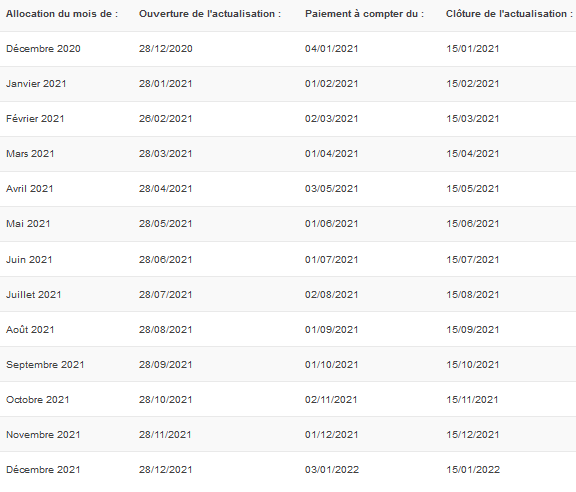Select the opening date 28/05/2021
The height and width of the screenshot is (492, 576).
coord(166,224)
